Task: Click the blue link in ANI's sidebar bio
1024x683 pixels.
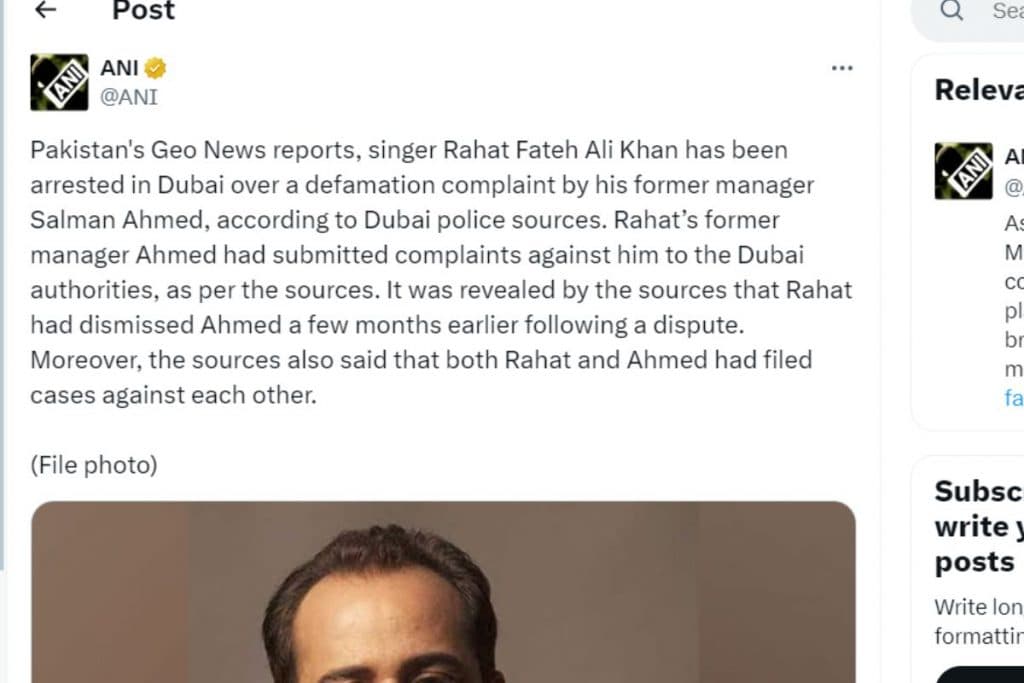Action: click(x=1012, y=398)
